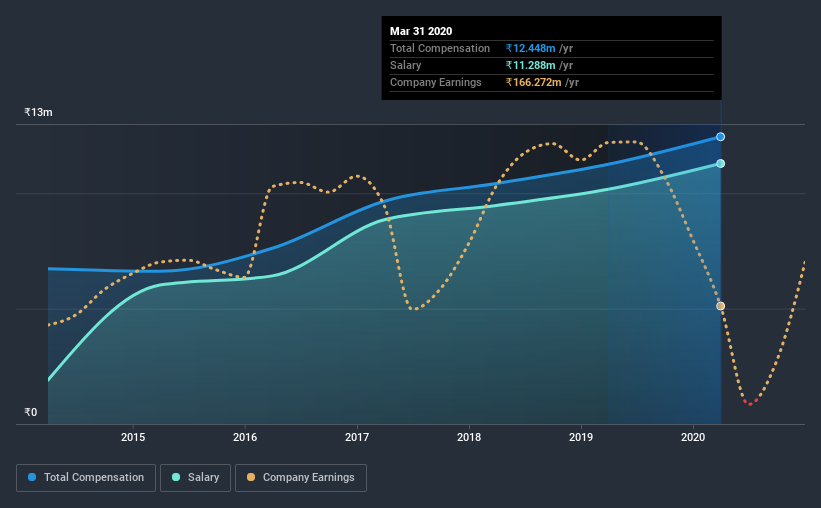Screen dimensions: 821x508
Task: Click the tooltip Company Earnings row label
Action: click(x=435, y=82)
